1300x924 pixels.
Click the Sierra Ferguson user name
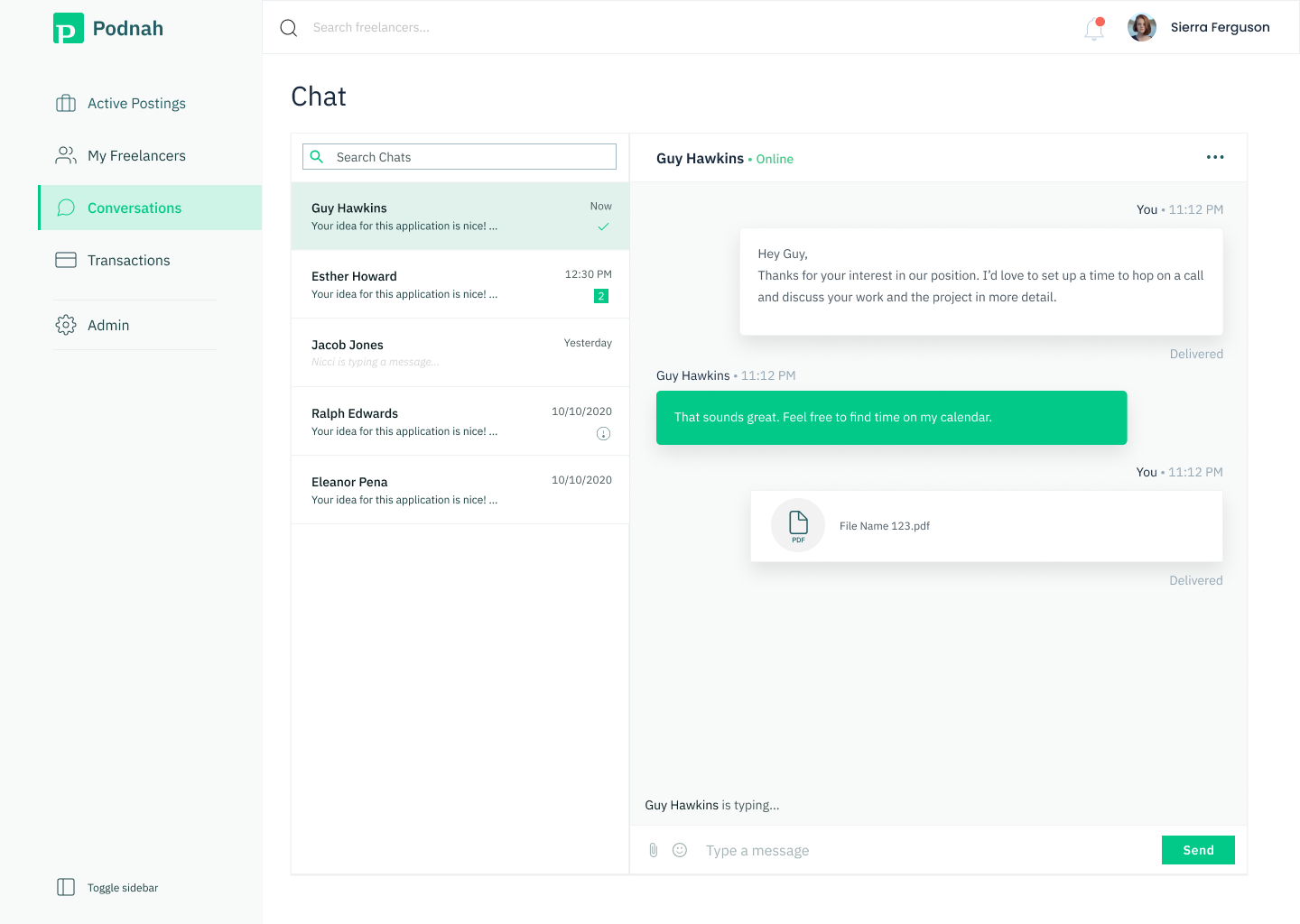pyautogui.click(x=1220, y=27)
